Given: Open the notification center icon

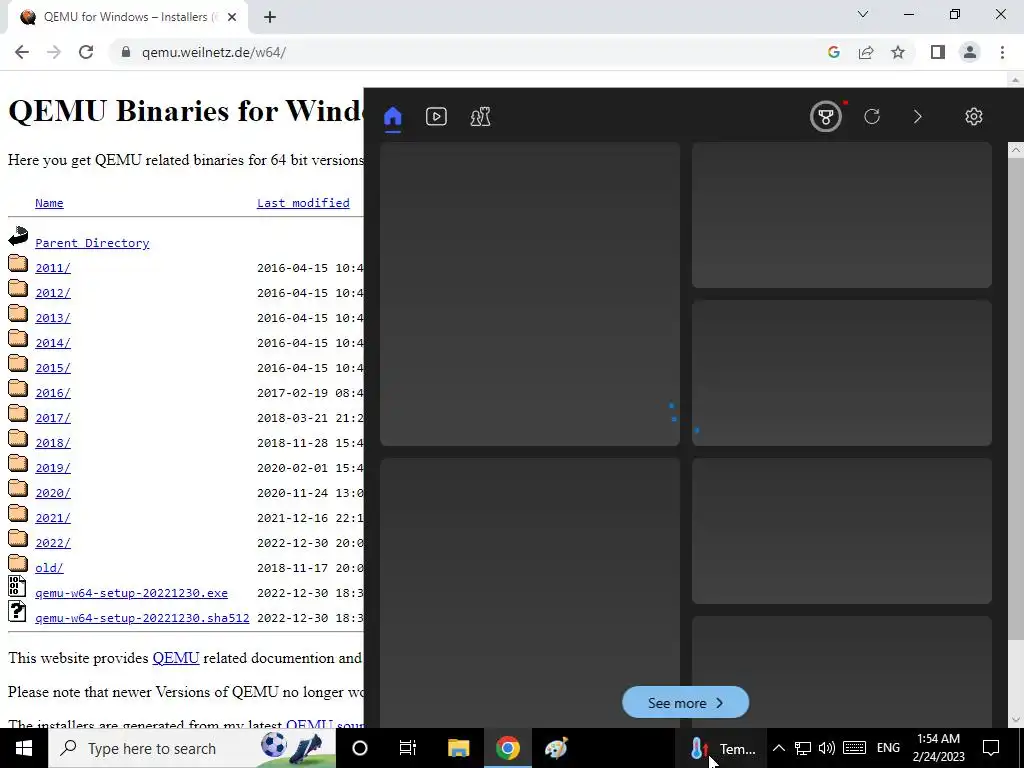Looking at the screenshot, I should click(x=991, y=748).
